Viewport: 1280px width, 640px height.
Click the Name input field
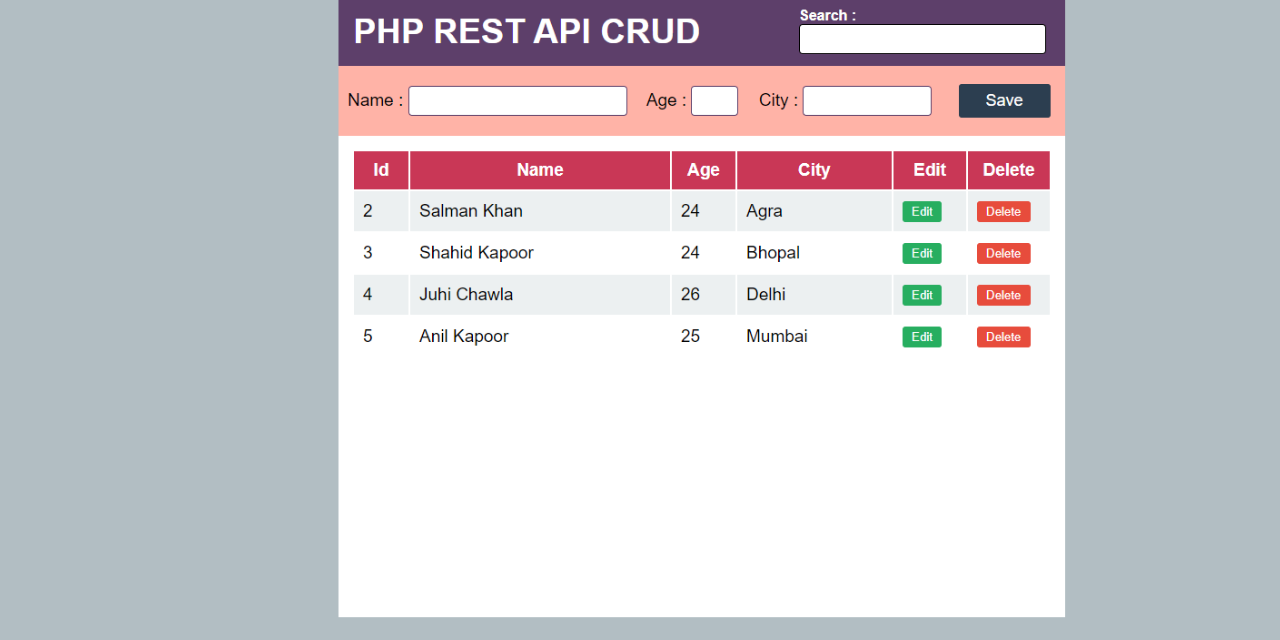[x=517, y=100]
